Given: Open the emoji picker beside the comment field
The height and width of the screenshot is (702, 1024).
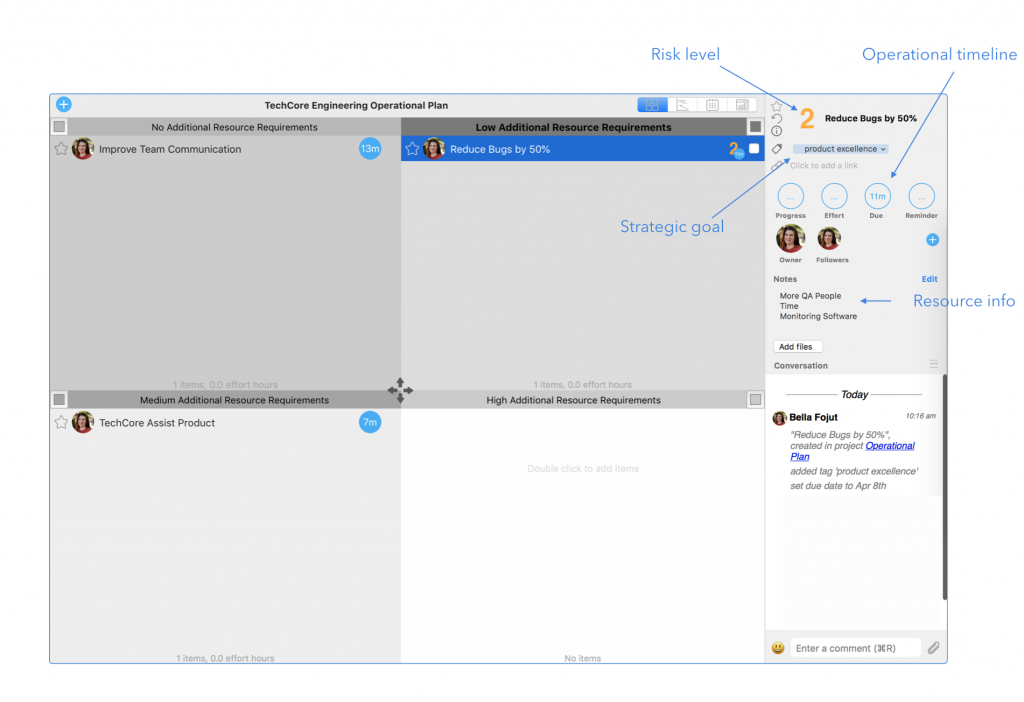Looking at the screenshot, I should [777, 647].
